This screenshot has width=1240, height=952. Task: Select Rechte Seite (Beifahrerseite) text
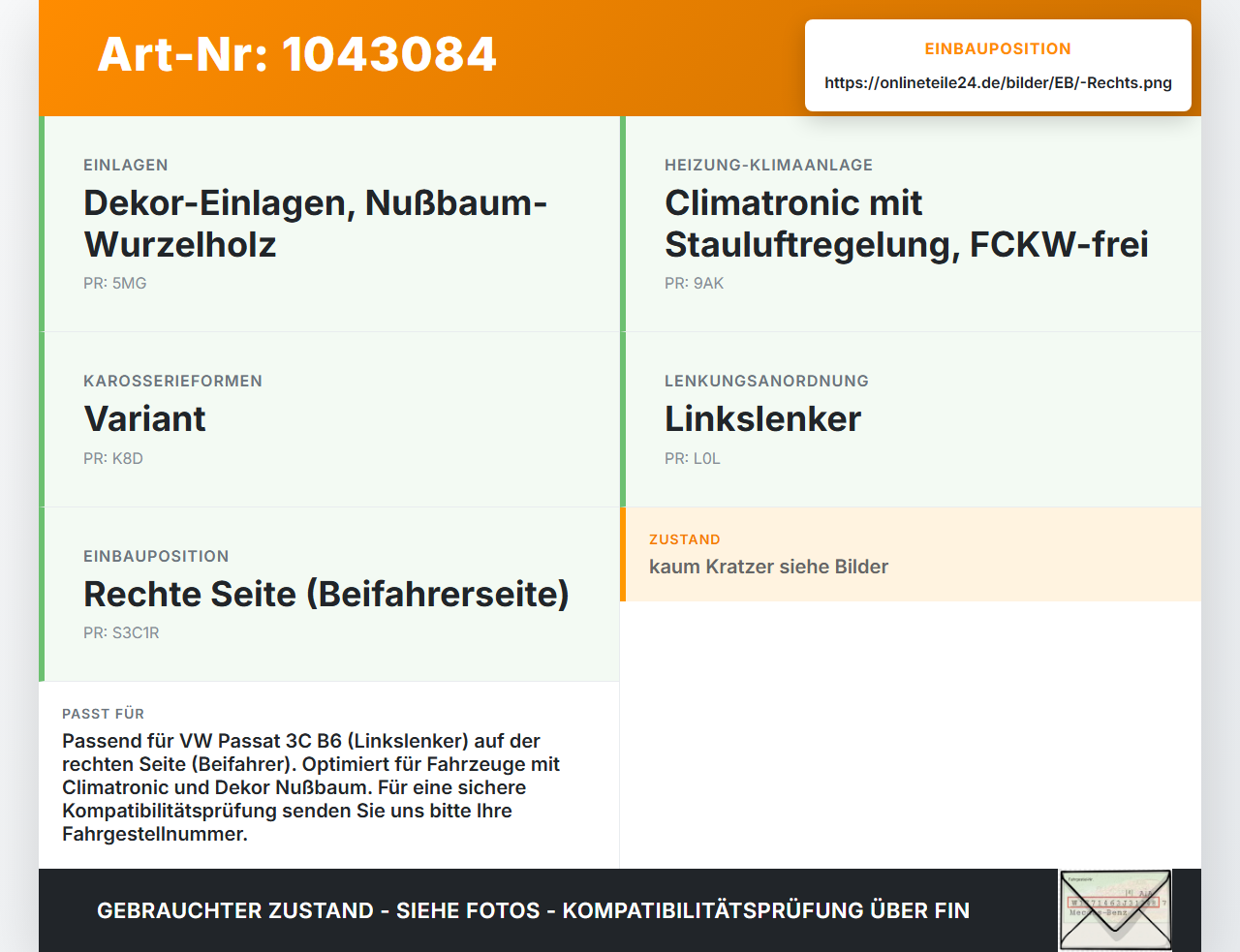coord(326,594)
